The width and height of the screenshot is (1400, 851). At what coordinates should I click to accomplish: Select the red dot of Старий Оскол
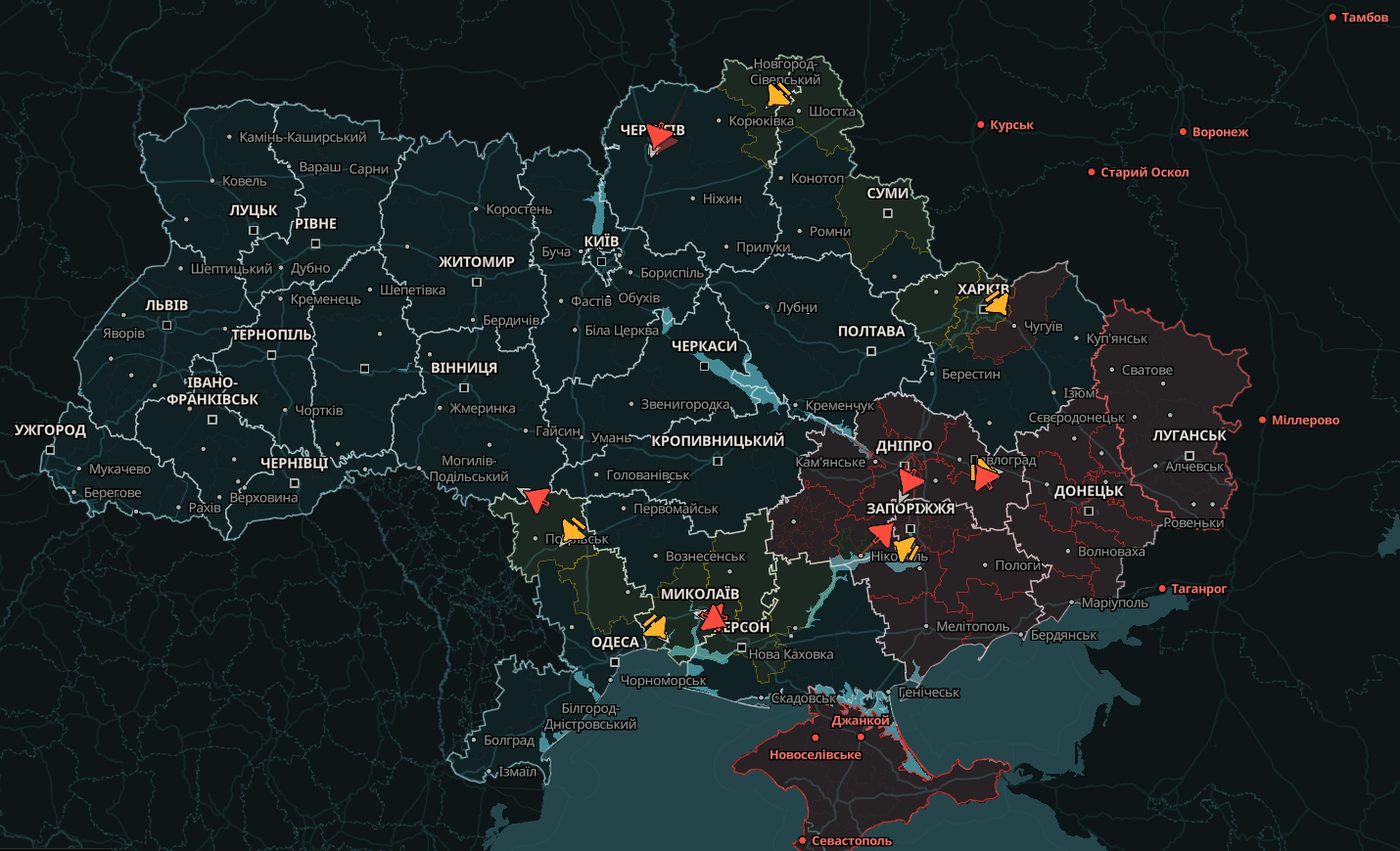coord(1091,172)
